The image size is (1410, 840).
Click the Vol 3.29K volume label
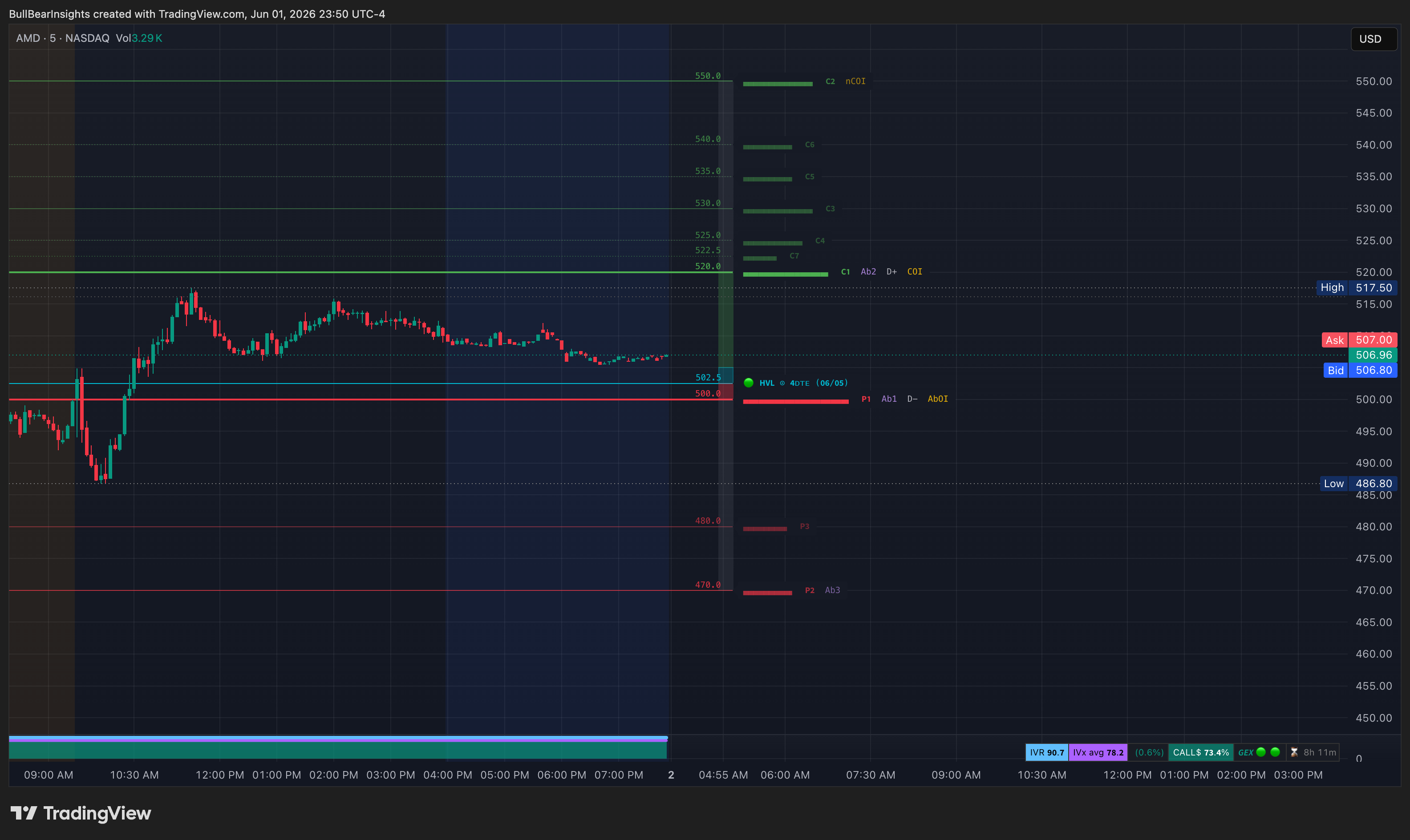[x=139, y=38]
